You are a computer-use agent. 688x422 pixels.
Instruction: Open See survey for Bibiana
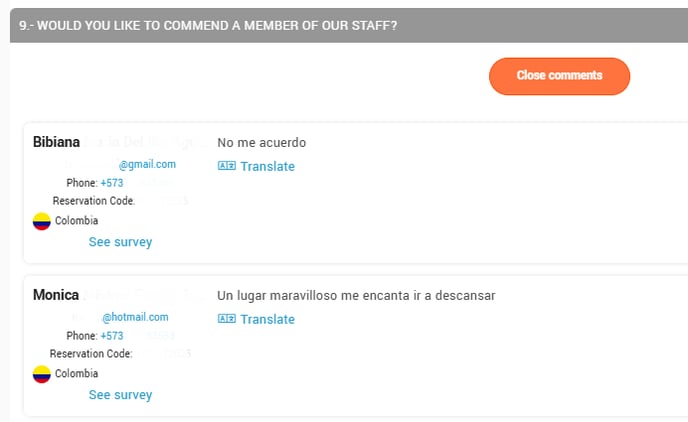(x=120, y=242)
